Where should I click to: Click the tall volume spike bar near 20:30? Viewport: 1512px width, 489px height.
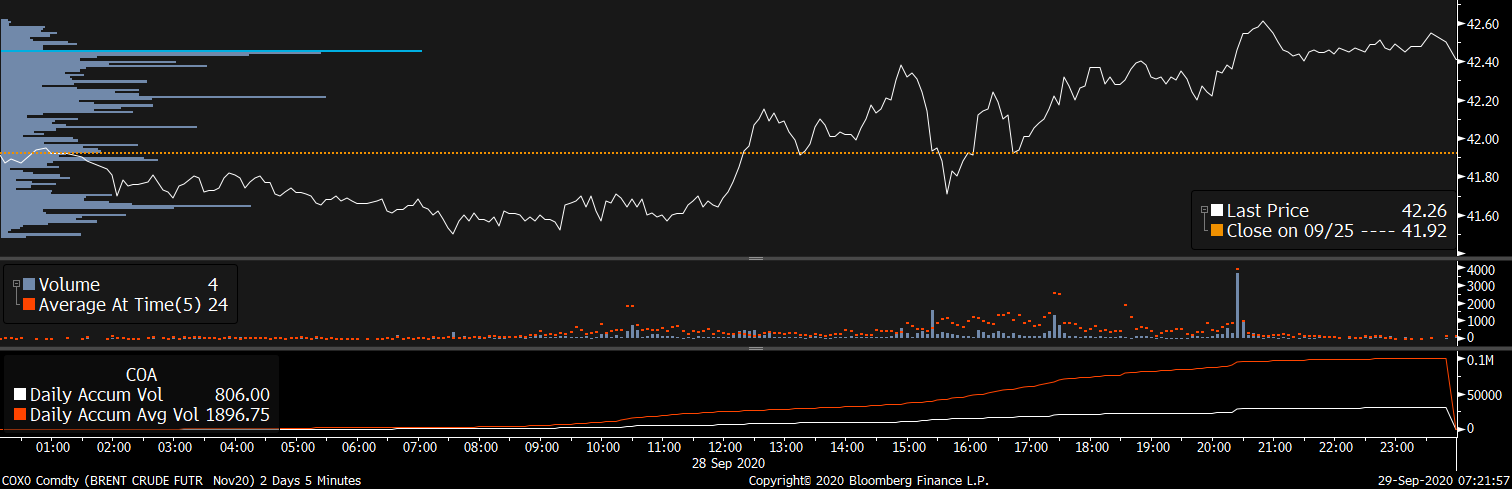1238,305
